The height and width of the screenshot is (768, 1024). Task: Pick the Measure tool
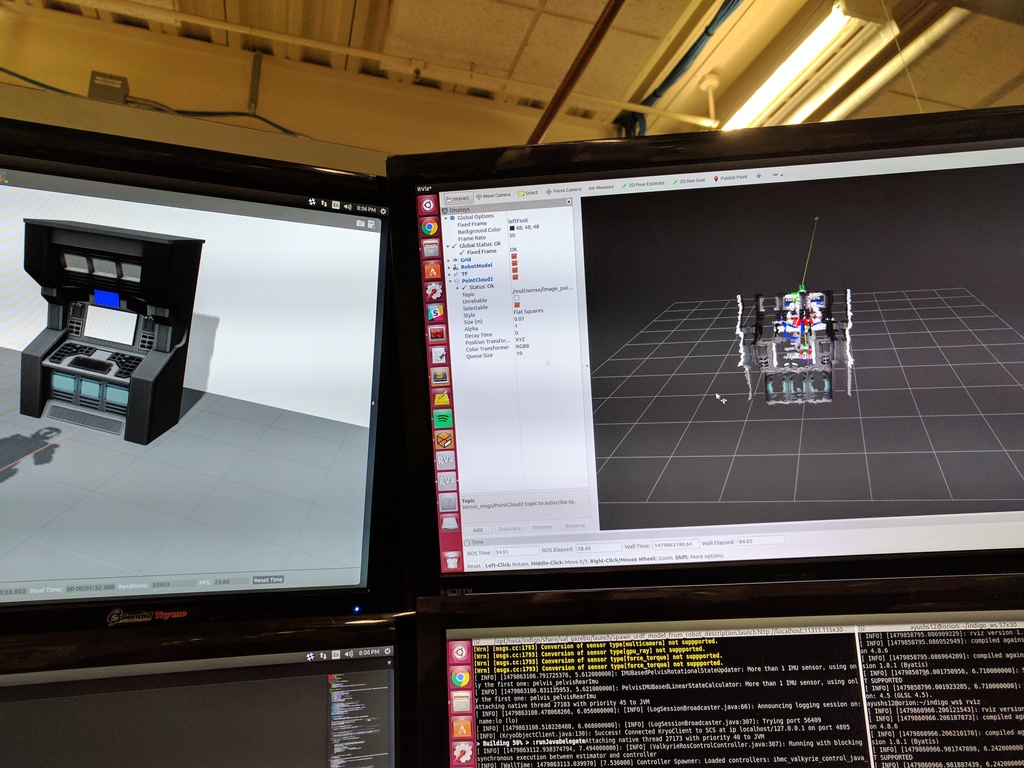(x=601, y=187)
